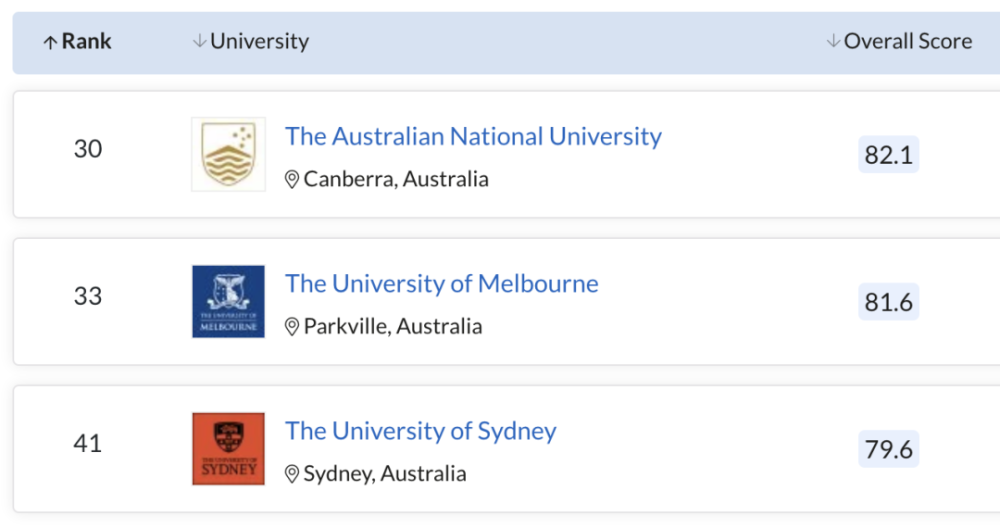Open The University of Sydney link

(x=420, y=431)
